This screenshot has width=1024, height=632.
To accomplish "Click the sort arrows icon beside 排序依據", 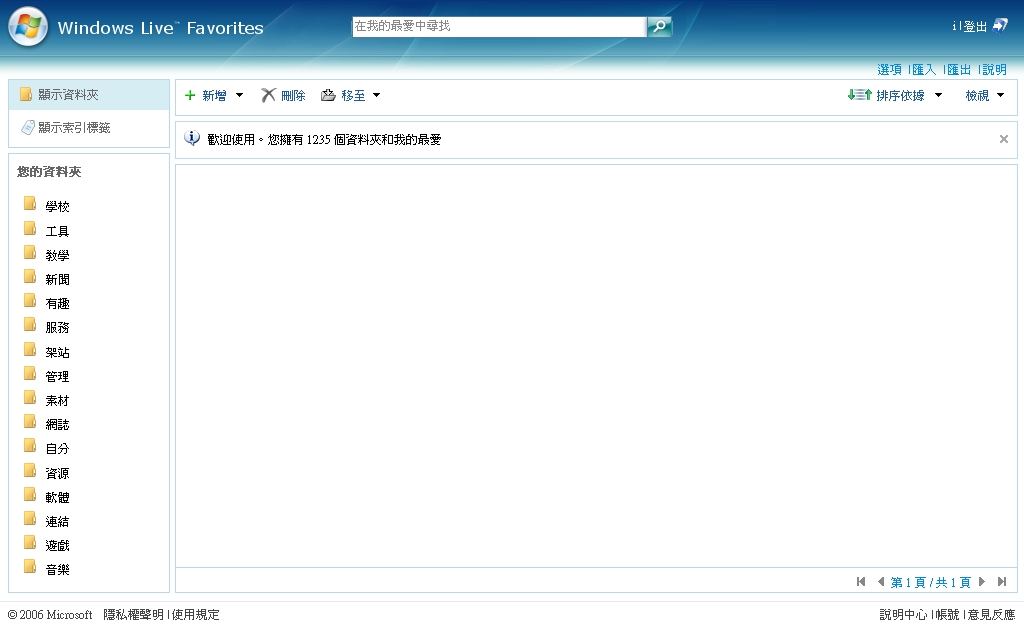I will [859, 95].
